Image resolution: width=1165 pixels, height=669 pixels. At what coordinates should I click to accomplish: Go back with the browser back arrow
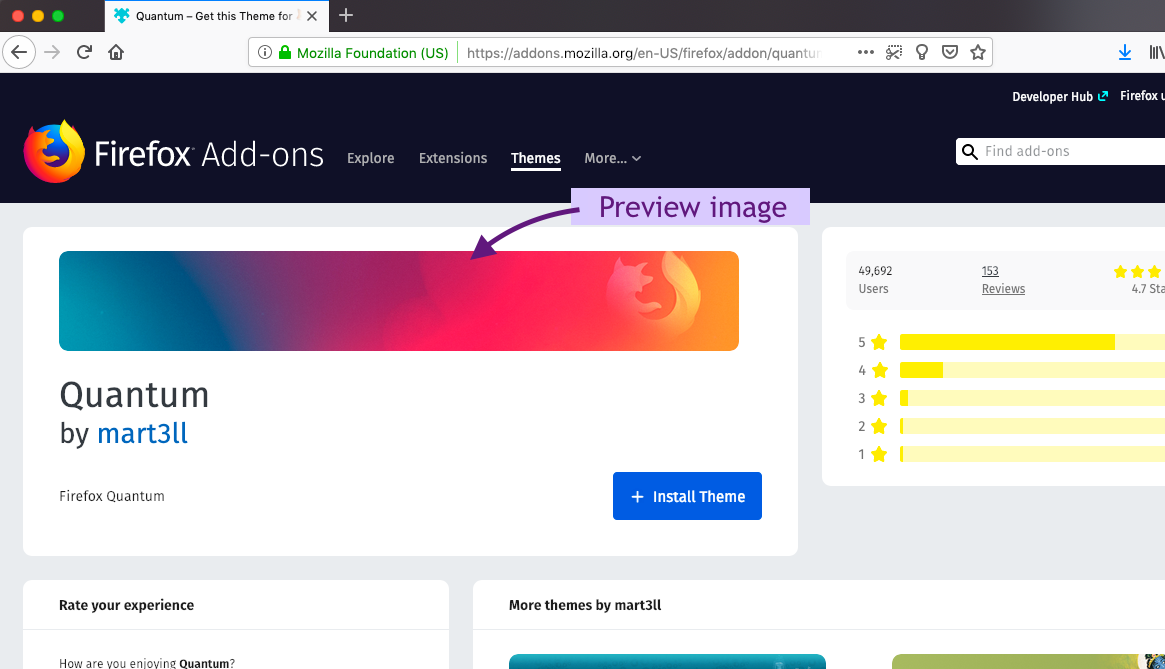[19, 52]
